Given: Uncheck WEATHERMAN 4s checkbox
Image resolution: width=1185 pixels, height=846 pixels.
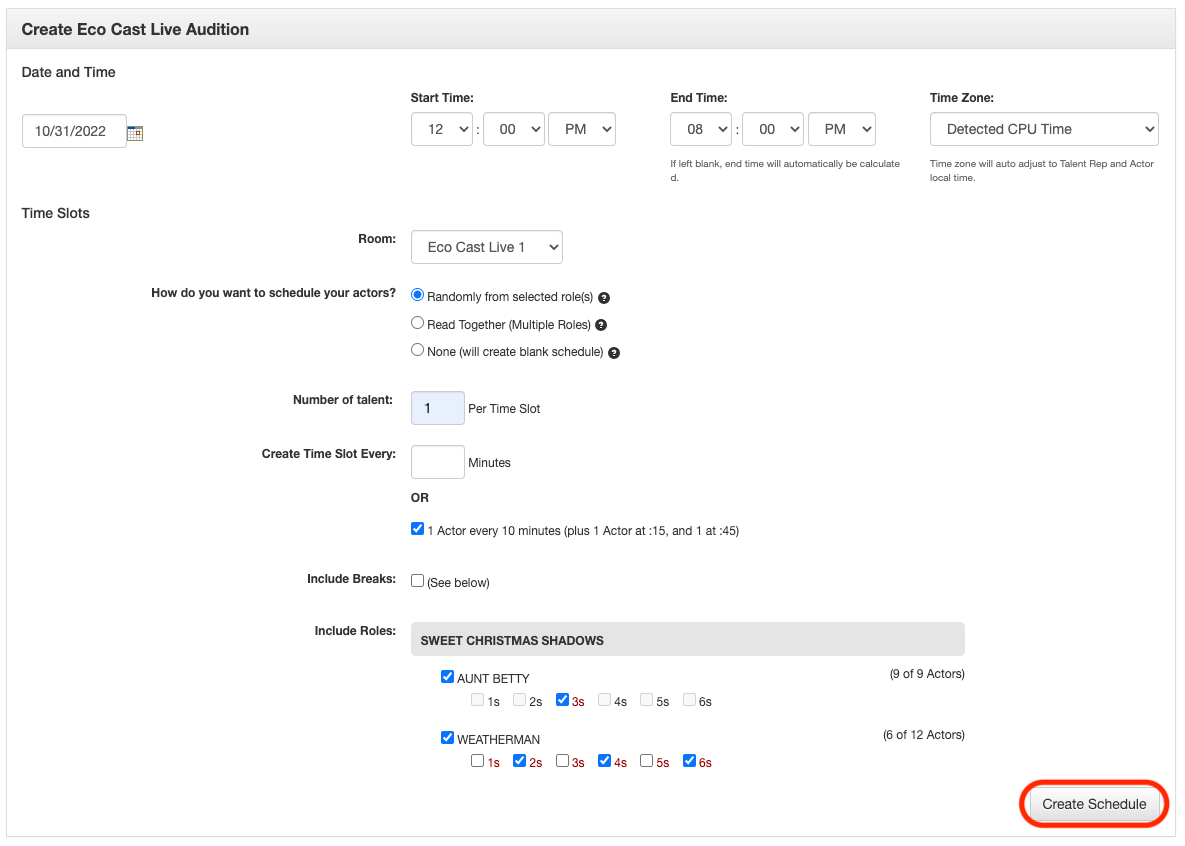Looking at the screenshot, I should tap(605, 761).
